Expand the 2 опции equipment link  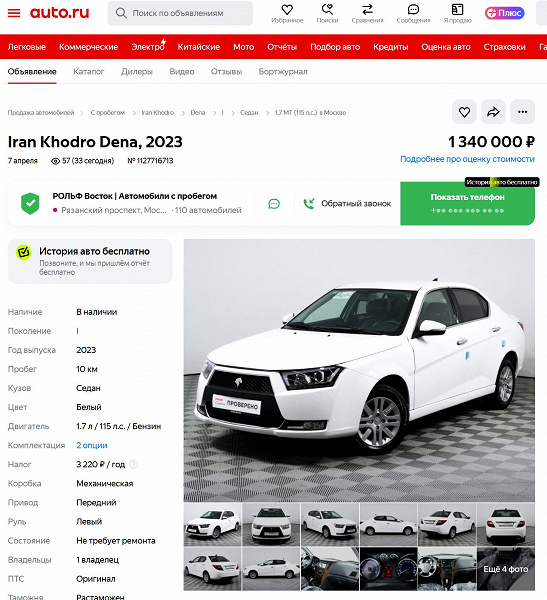(x=92, y=445)
